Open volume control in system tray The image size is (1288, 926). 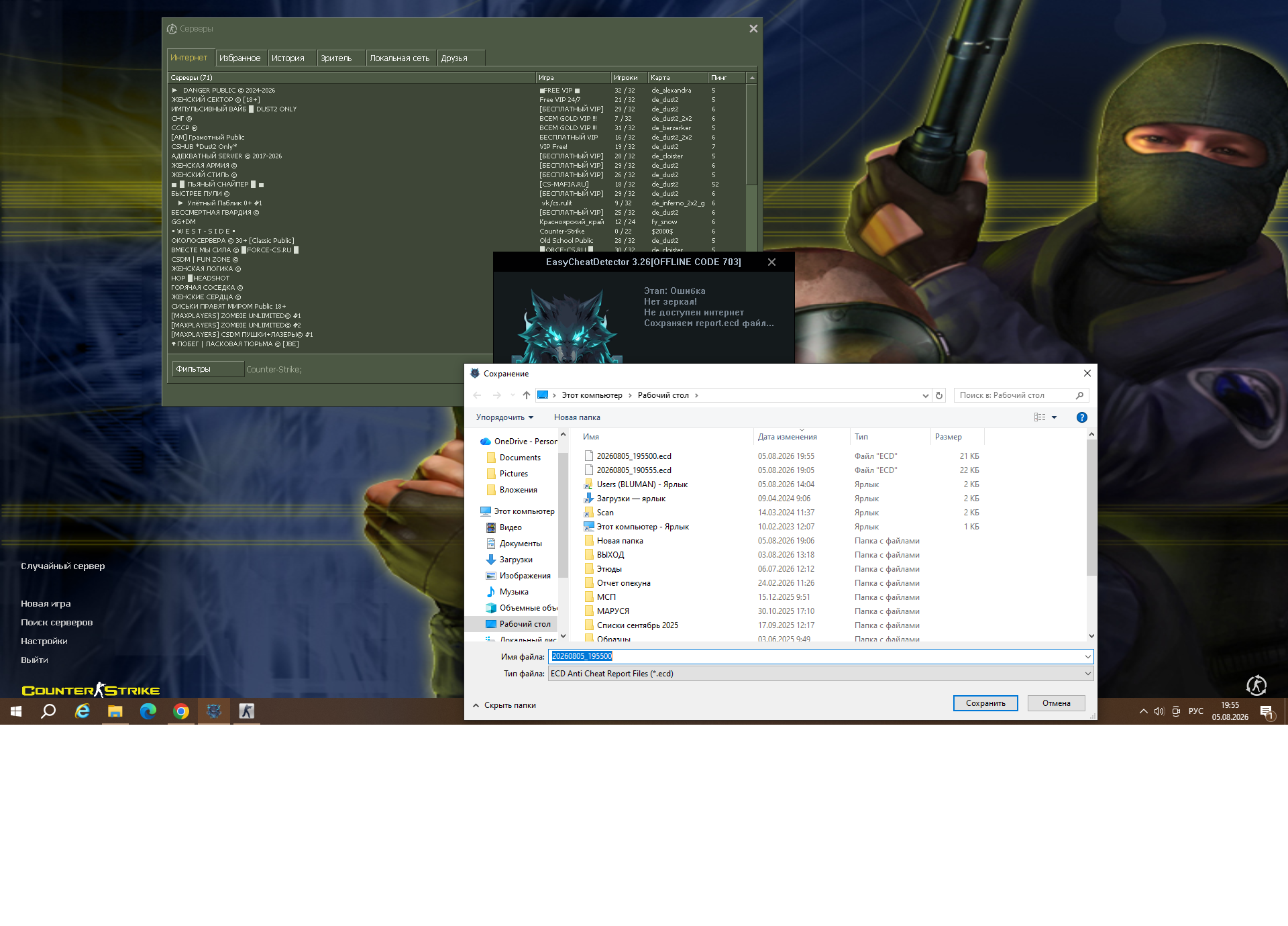[1159, 711]
